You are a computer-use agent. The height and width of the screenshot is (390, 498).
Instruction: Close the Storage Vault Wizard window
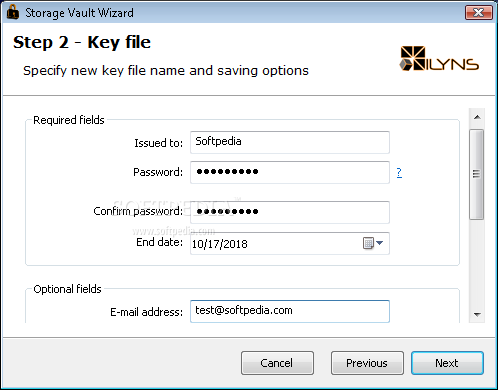click(x=479, y=13)
